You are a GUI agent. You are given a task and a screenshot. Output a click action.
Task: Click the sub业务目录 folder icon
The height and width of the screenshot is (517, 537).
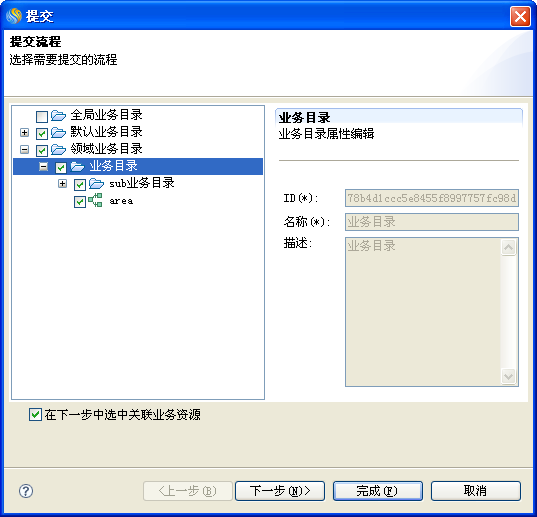[x=96, y=184]
